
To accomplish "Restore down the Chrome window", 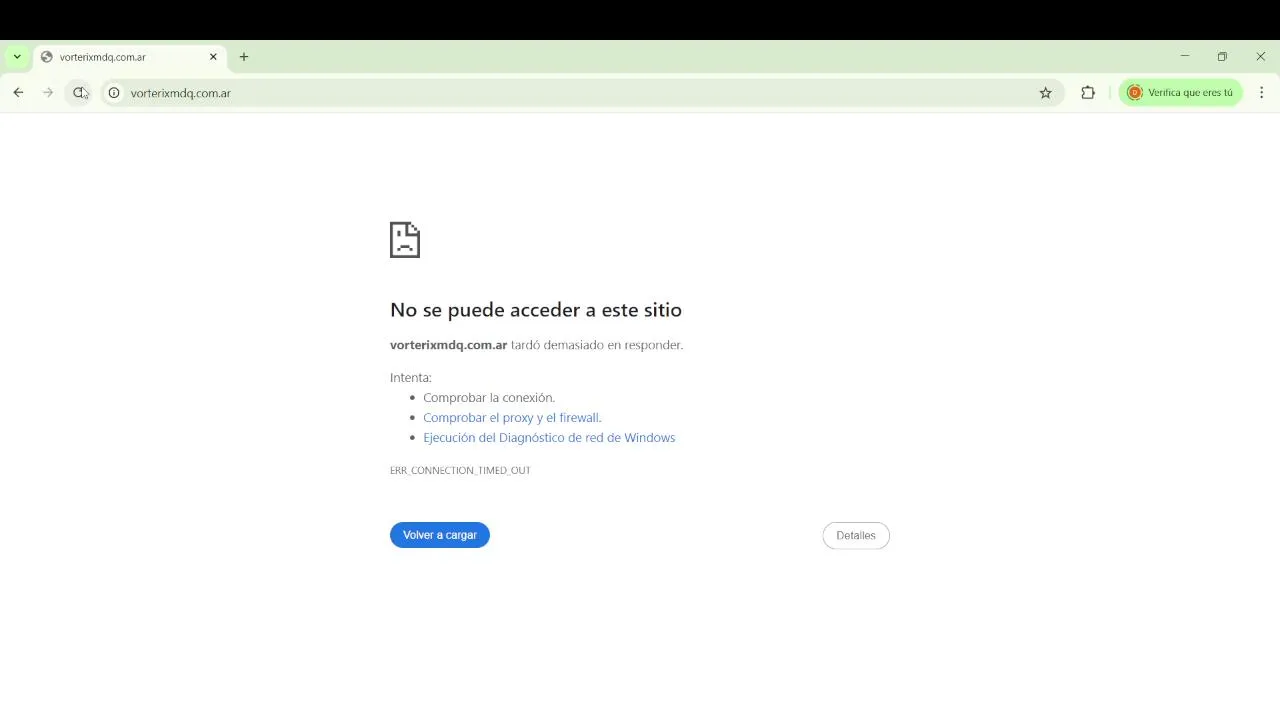I will [1222, 57].
